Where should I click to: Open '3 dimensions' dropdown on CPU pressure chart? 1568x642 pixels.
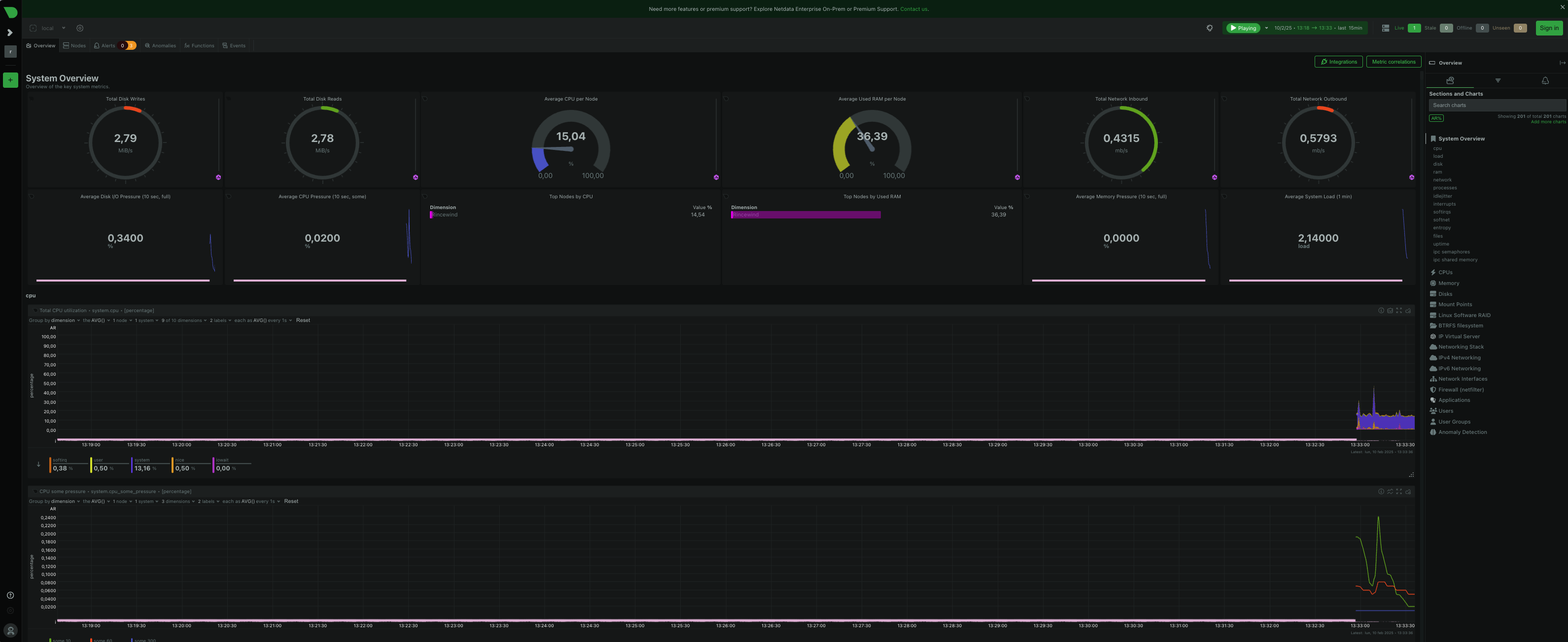point(178,501)
